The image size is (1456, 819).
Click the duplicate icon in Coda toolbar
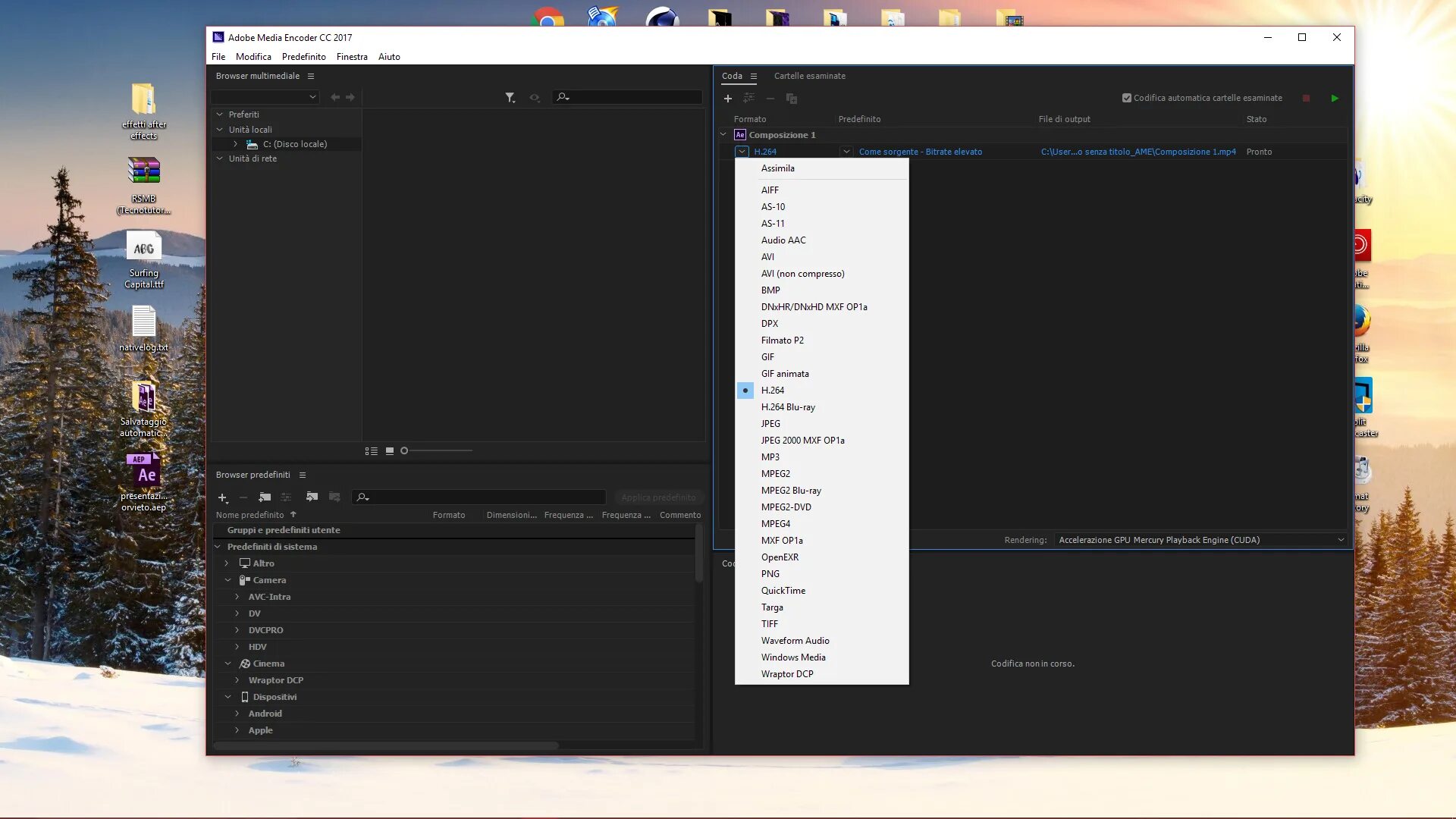[x=791, y=99]
